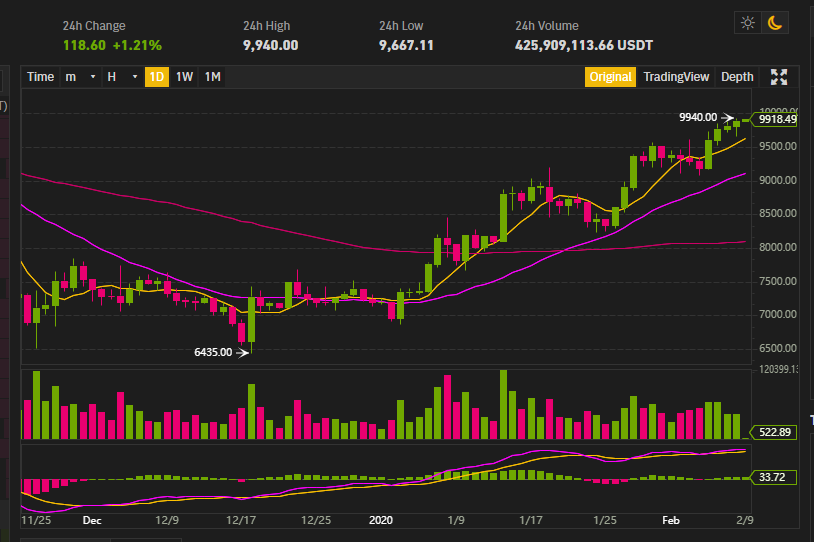Click the current price label 9918.49

click(x=777, y=119)
